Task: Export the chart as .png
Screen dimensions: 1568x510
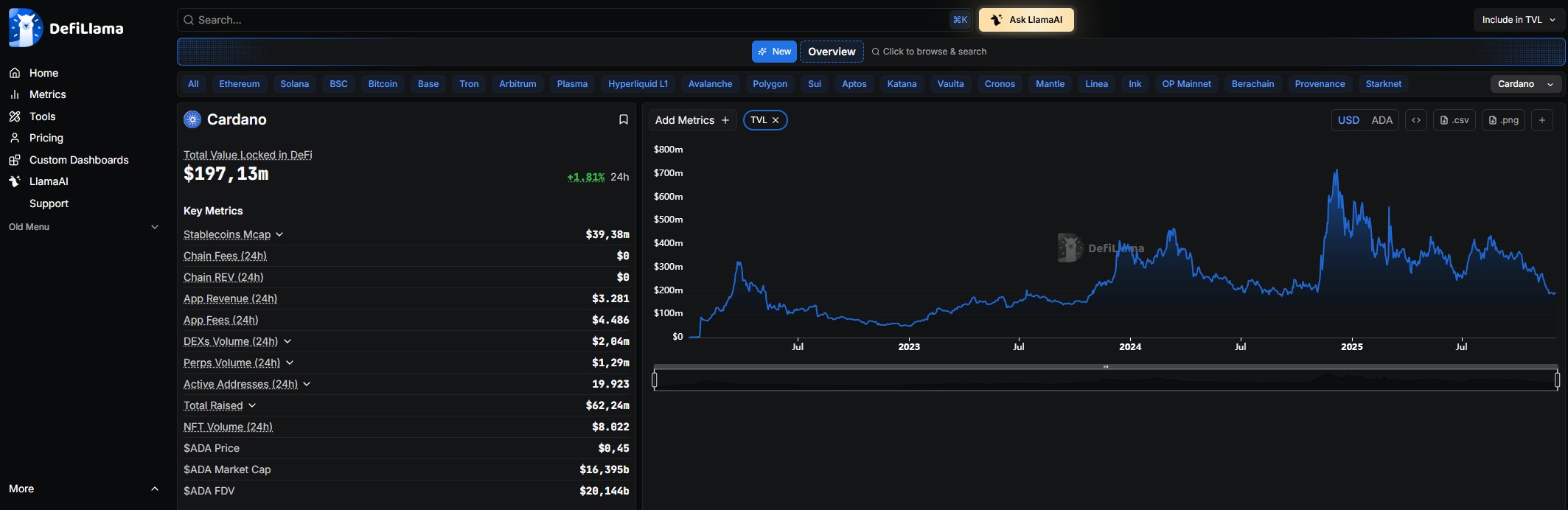Action: tap(1503, 120)
